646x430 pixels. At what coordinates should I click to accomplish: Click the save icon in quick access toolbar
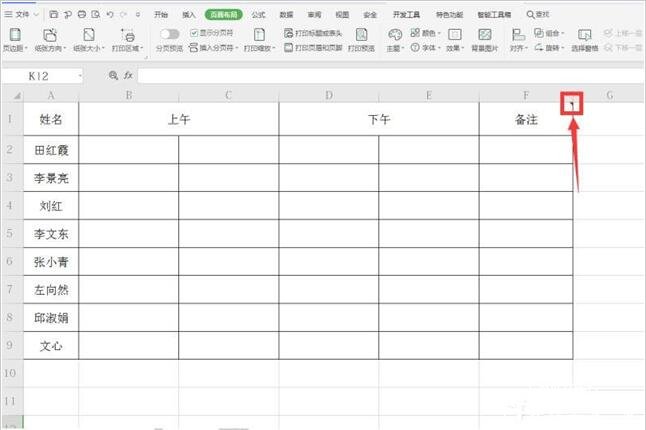click(x=54, y=14)
